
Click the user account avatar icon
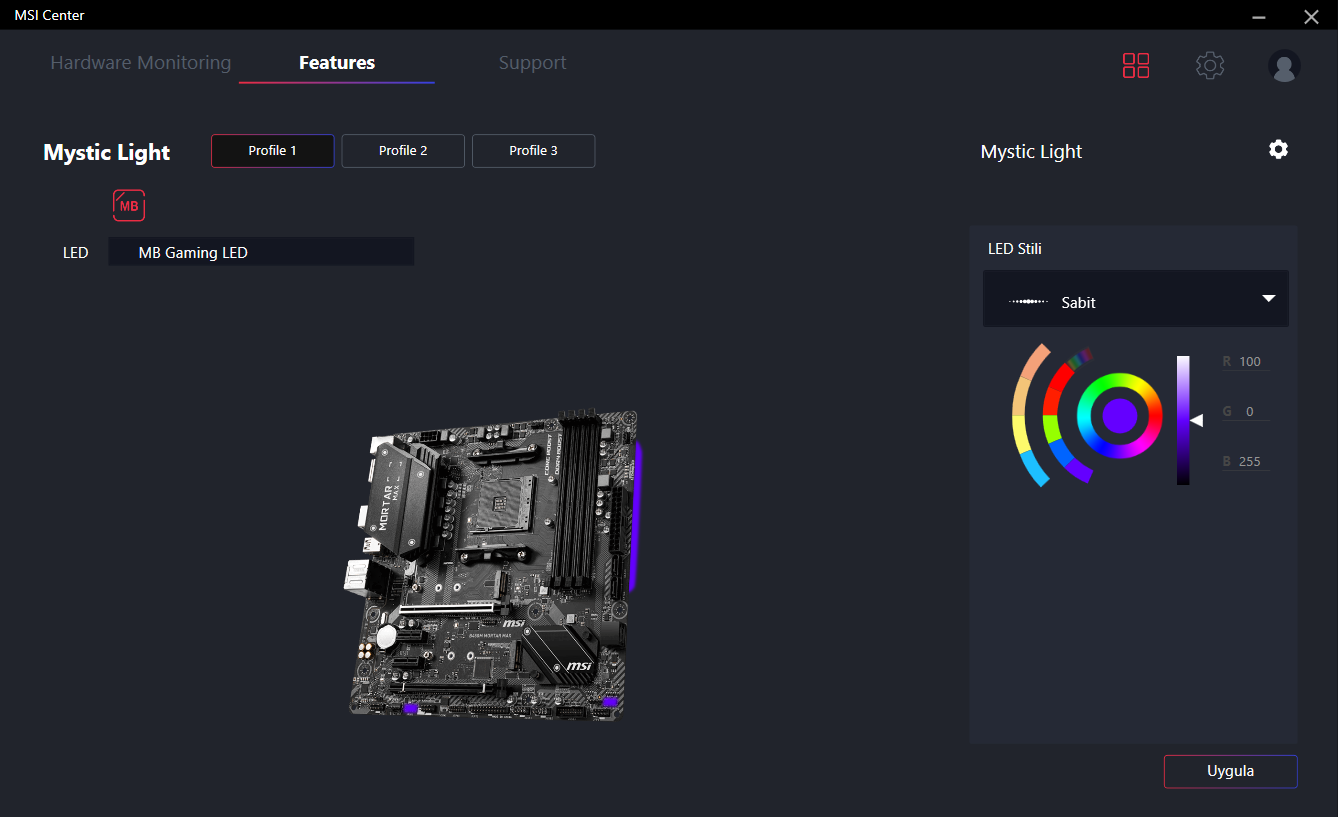1284,66
